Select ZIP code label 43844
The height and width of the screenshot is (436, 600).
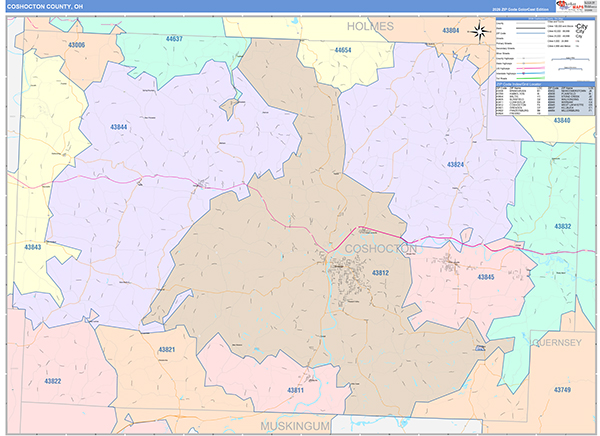click(119, 127)
